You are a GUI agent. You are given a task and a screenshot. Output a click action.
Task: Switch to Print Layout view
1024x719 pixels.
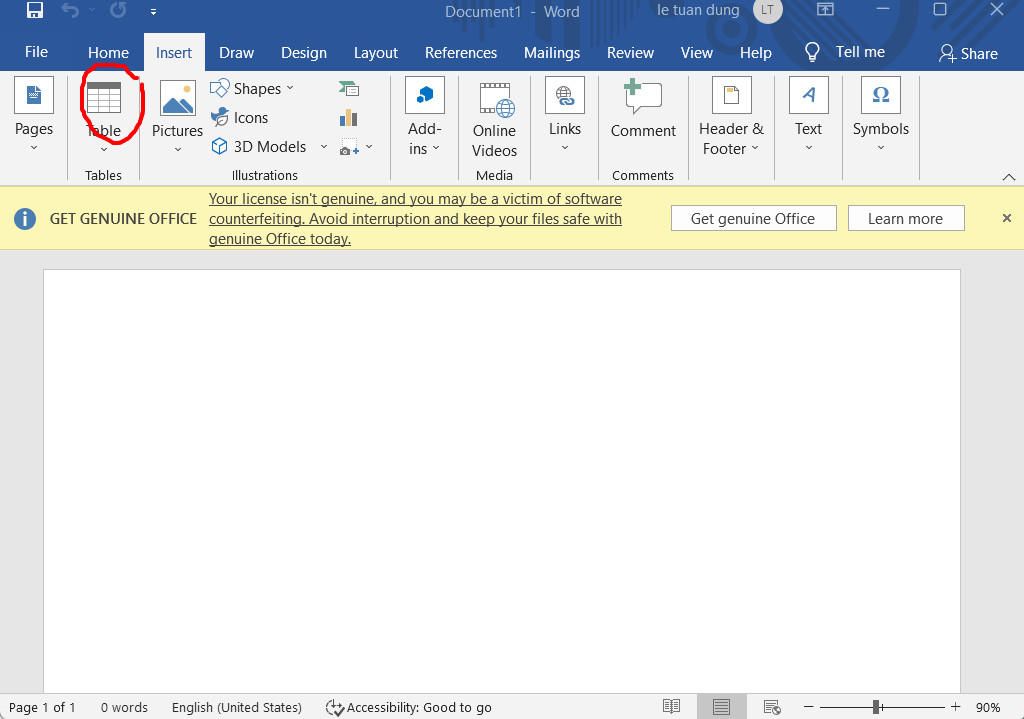[x=722, y=707]
